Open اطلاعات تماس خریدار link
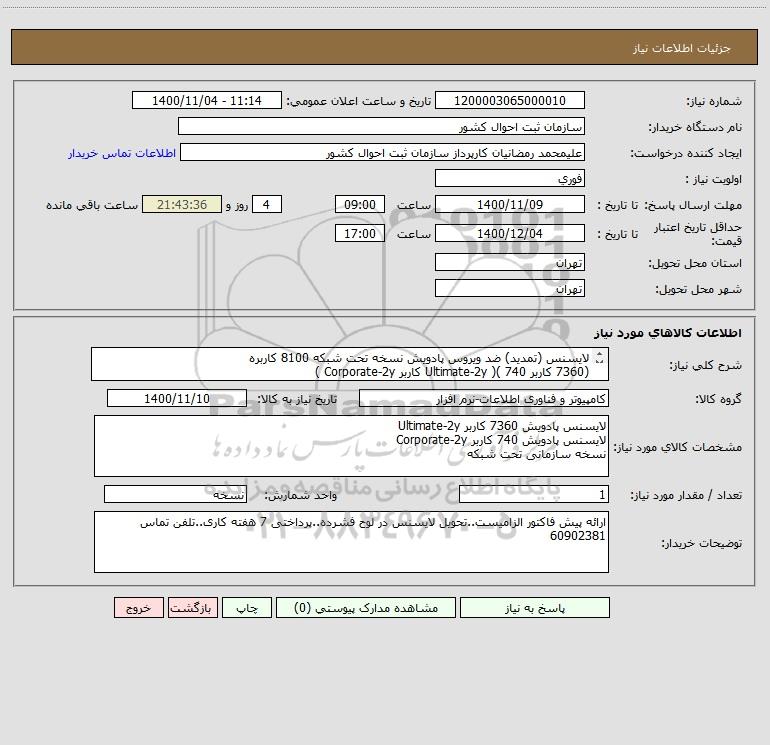 [x=122, y=153]
